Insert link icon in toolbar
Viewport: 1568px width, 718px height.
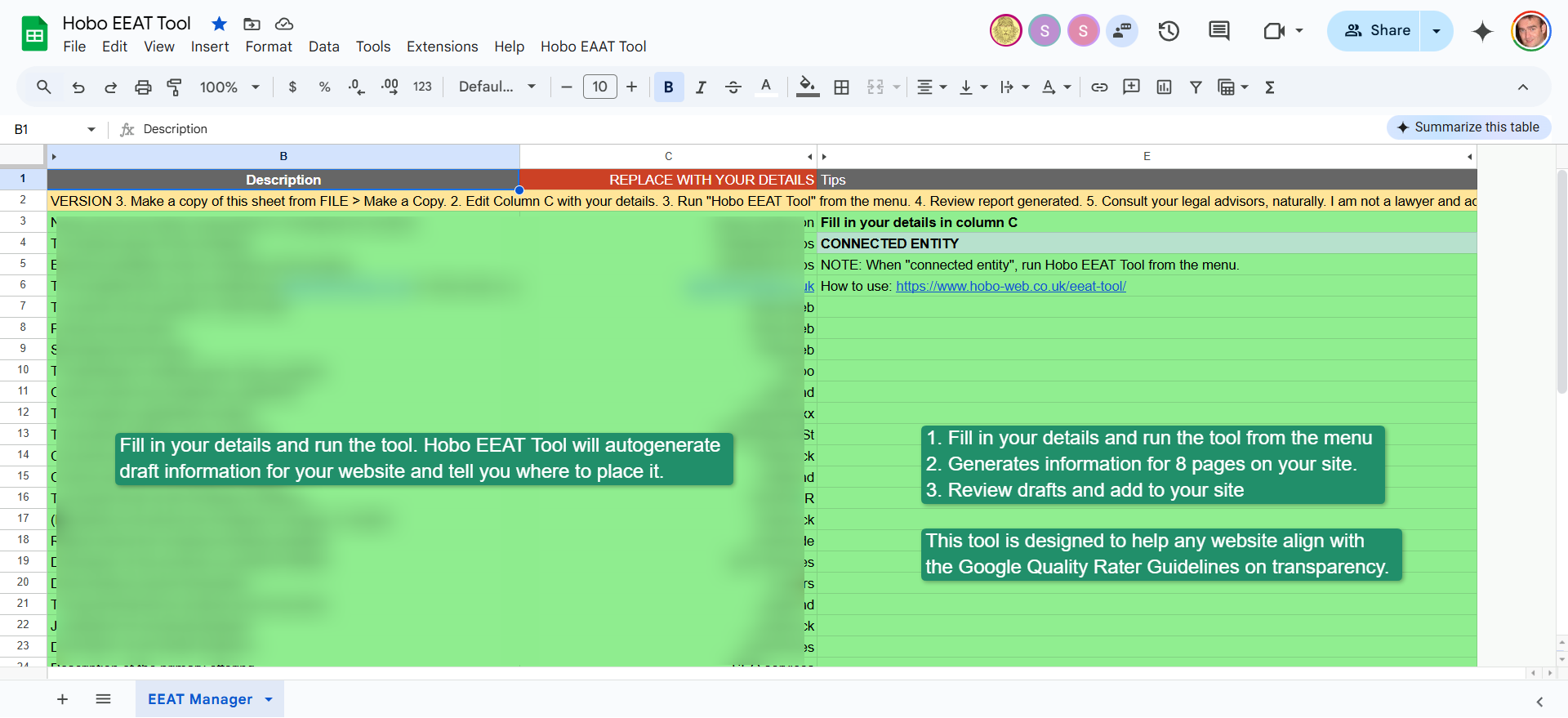[x=1099, y=87]
